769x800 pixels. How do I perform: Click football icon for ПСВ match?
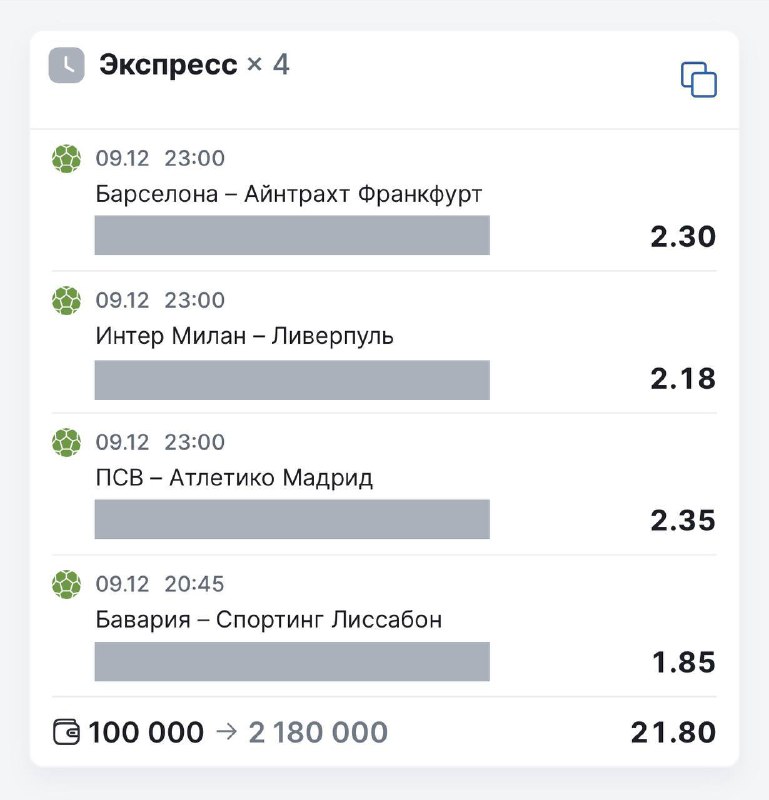coord(66,443)
